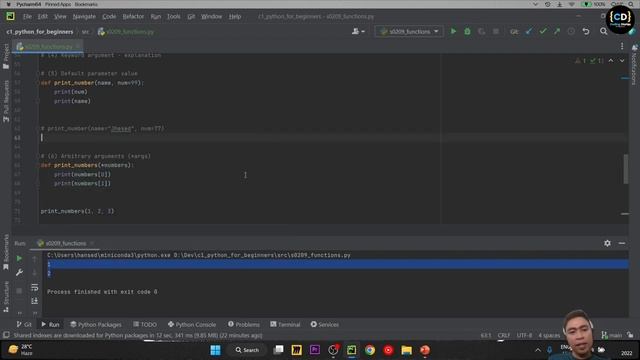Click c1_python_for_beginners breadcrumb

[x=40, y=31]
